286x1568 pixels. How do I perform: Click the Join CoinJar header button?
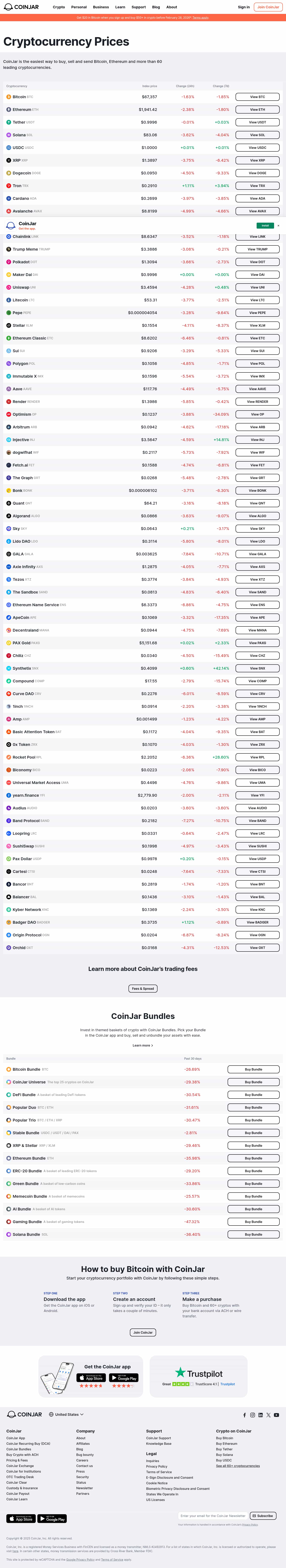[268, 7]
